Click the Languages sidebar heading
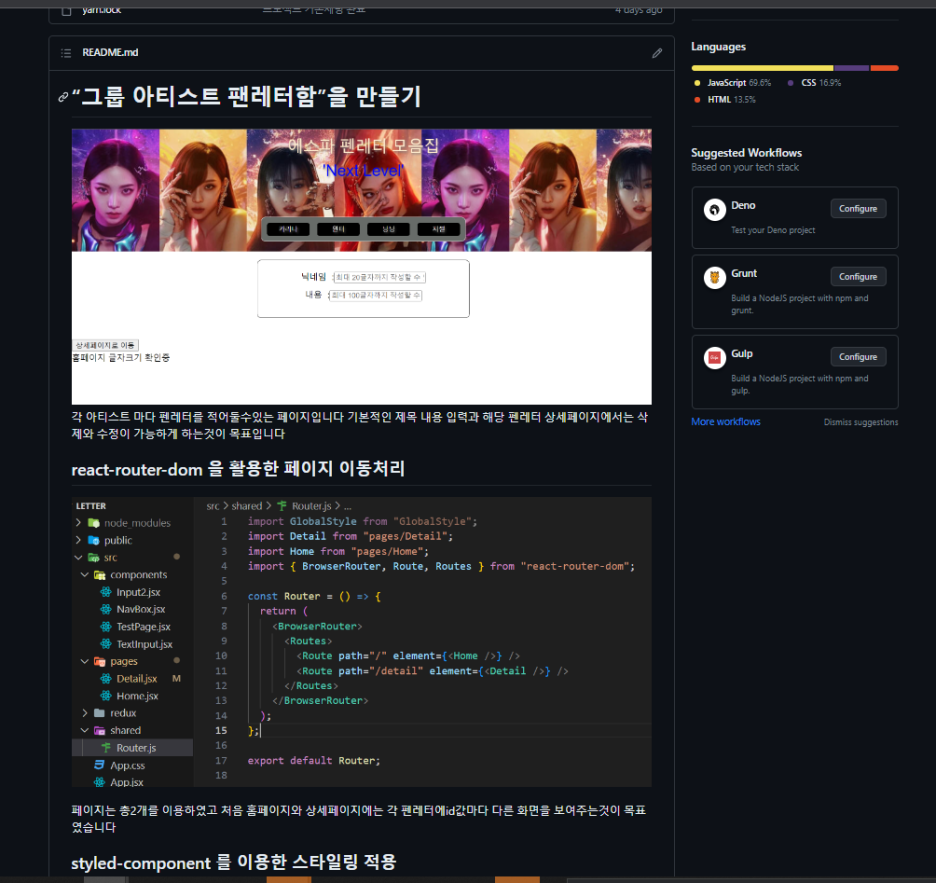Viewport: 936px width, 883px height. [718, 47]
